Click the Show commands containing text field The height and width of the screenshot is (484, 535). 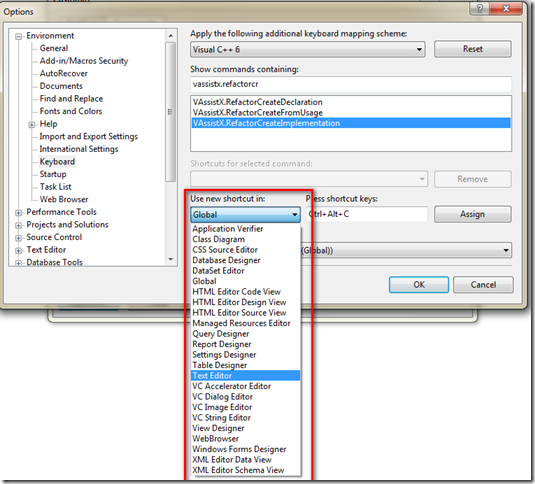pos(351,84)
